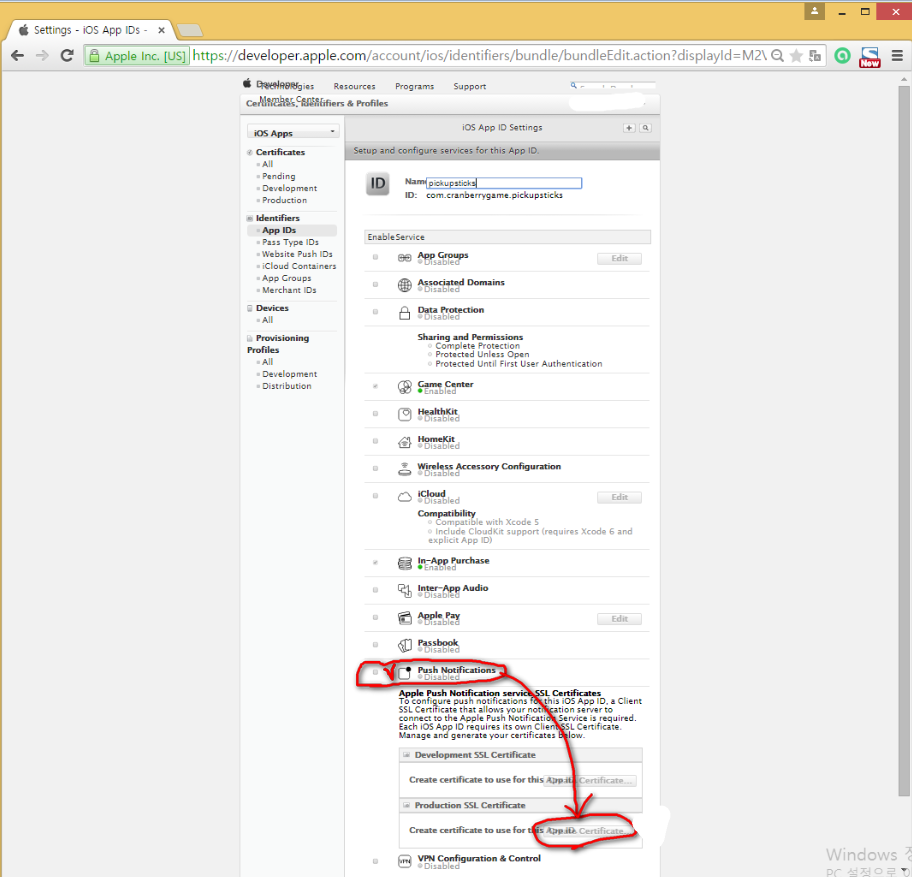Click the Apple Pay icon

click(404, 618)
